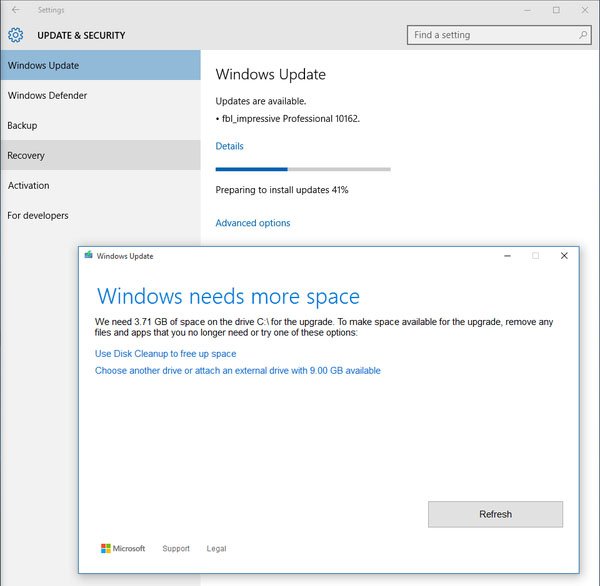
Task: Open Windows Defender settings
Action: click(100, 95)
